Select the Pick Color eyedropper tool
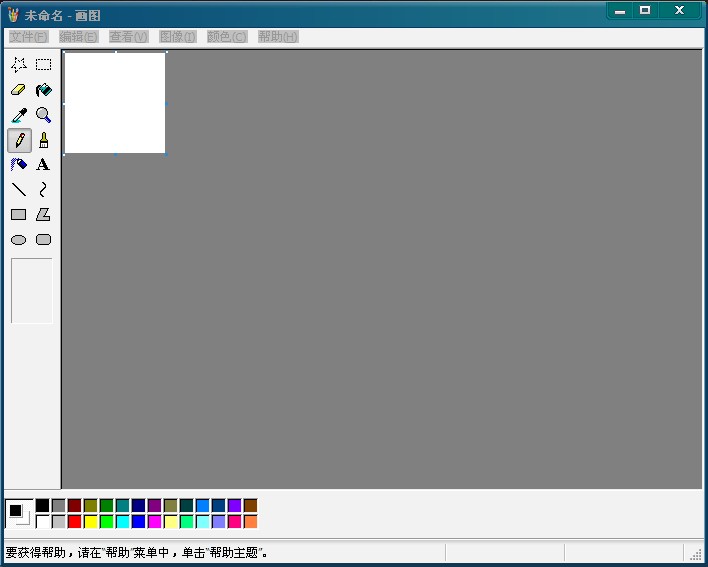This screenshot has width=708, height=567. tap(19, 115)
